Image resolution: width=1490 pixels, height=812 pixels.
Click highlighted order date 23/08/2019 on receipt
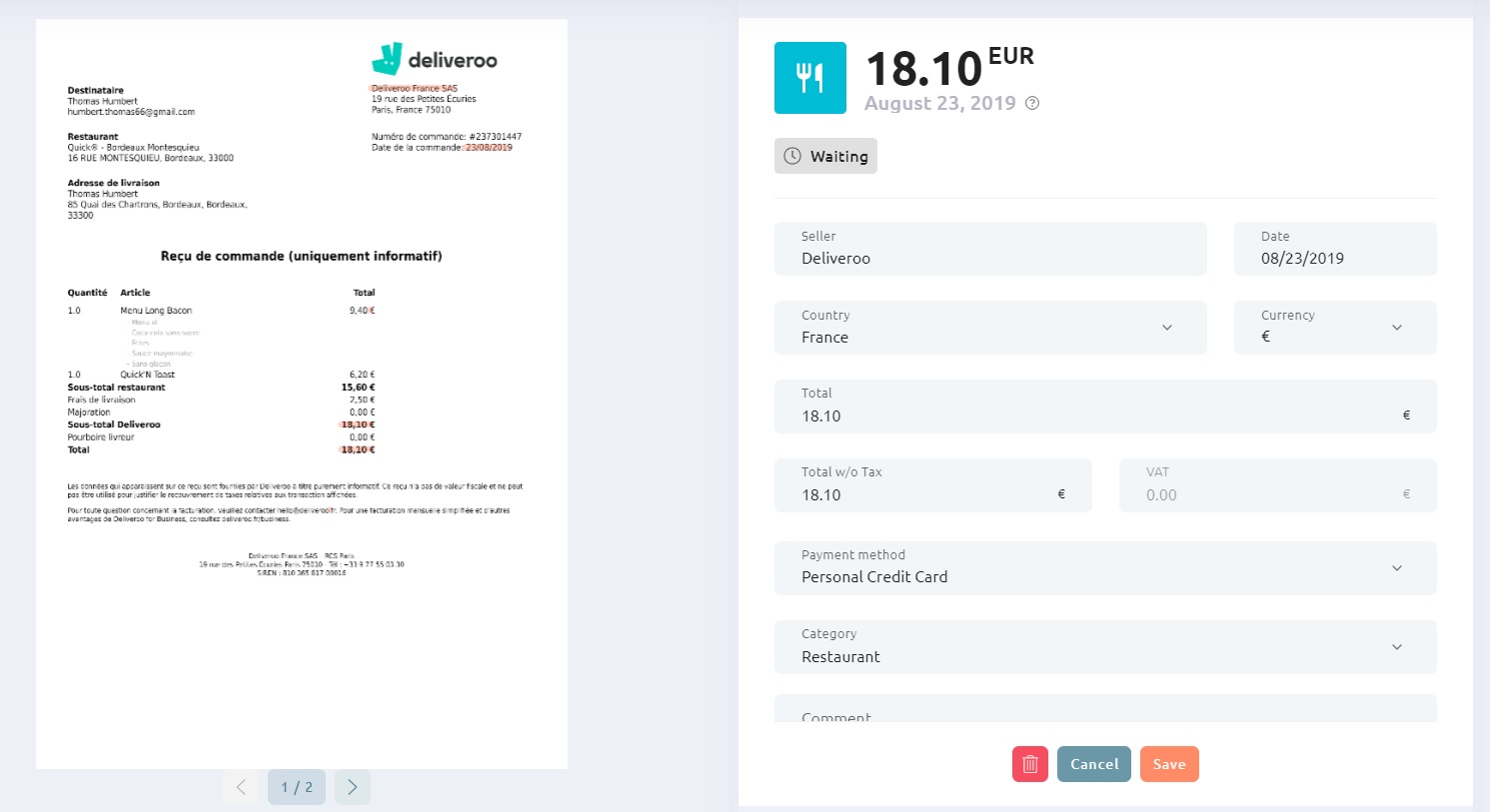[489, 147]
